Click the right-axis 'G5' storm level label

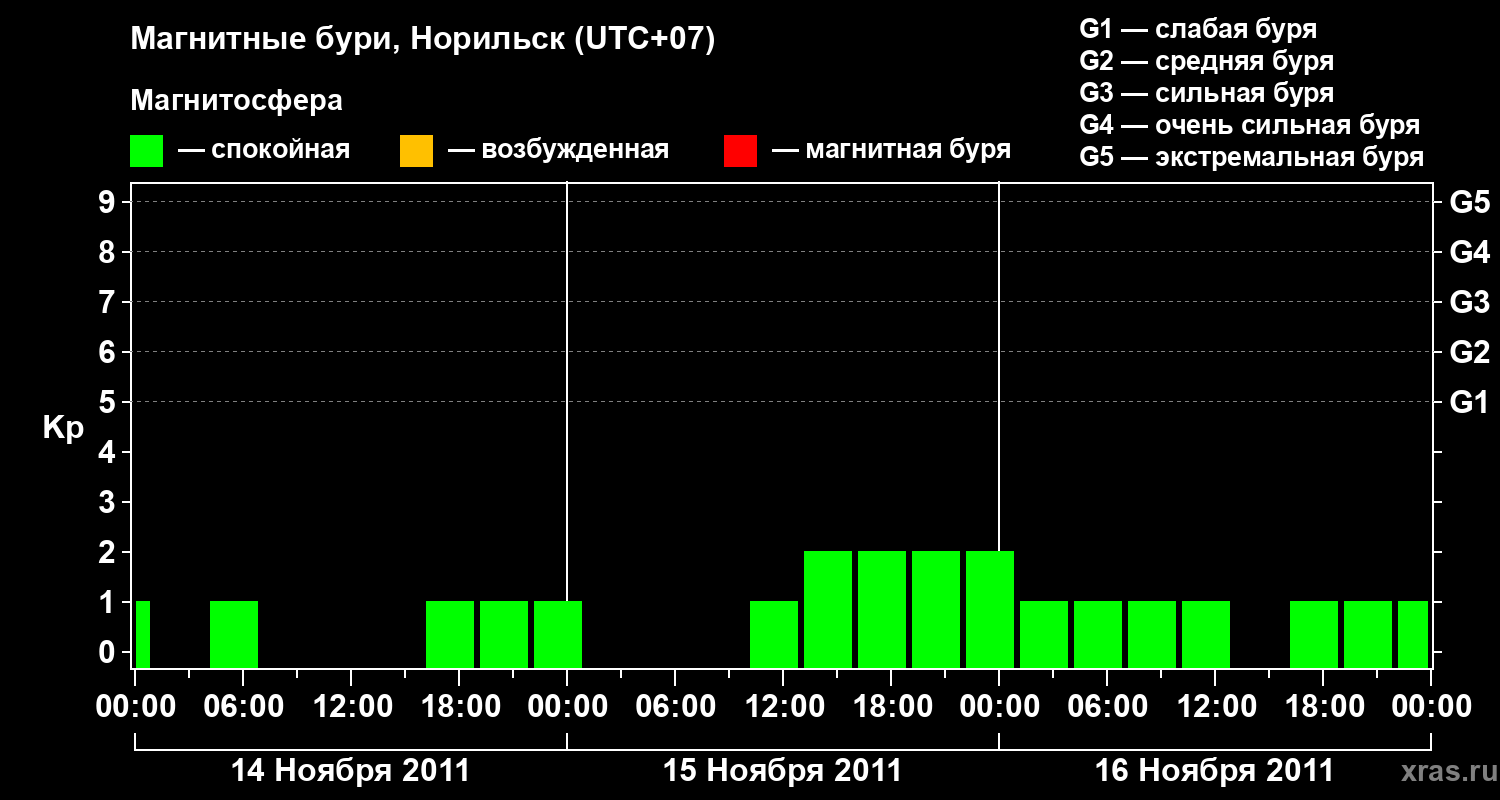1469,202
